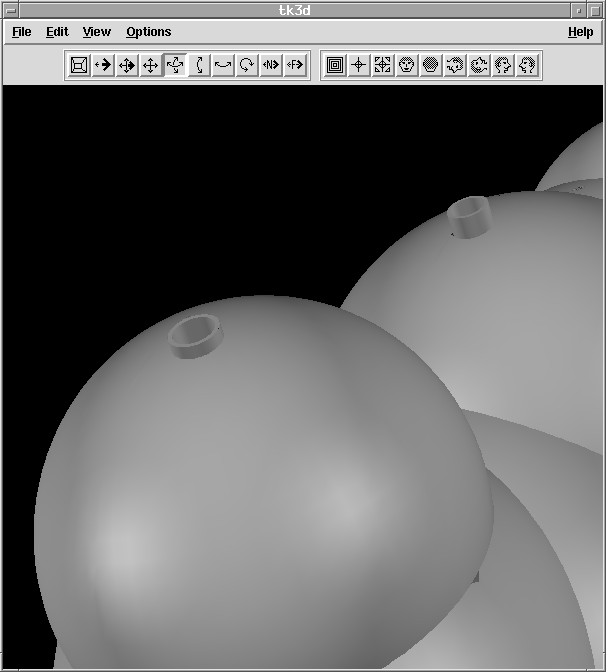The width and height of the screenshot is (606, 672).
Task: Select the front face view icon
Action: (x=407, y=65)
